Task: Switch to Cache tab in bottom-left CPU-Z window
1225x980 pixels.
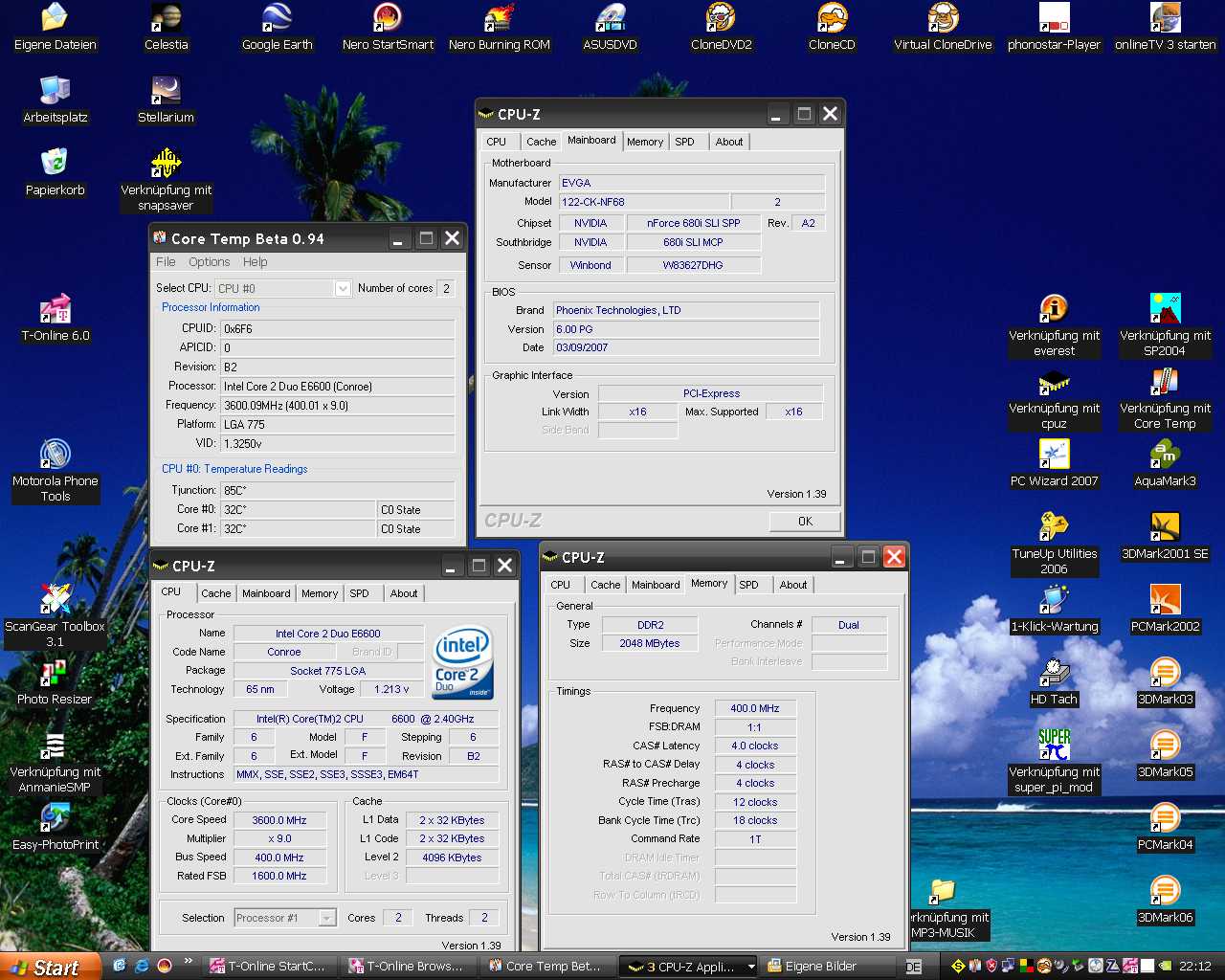Action: pyautogui.click(x=216, y=593)
